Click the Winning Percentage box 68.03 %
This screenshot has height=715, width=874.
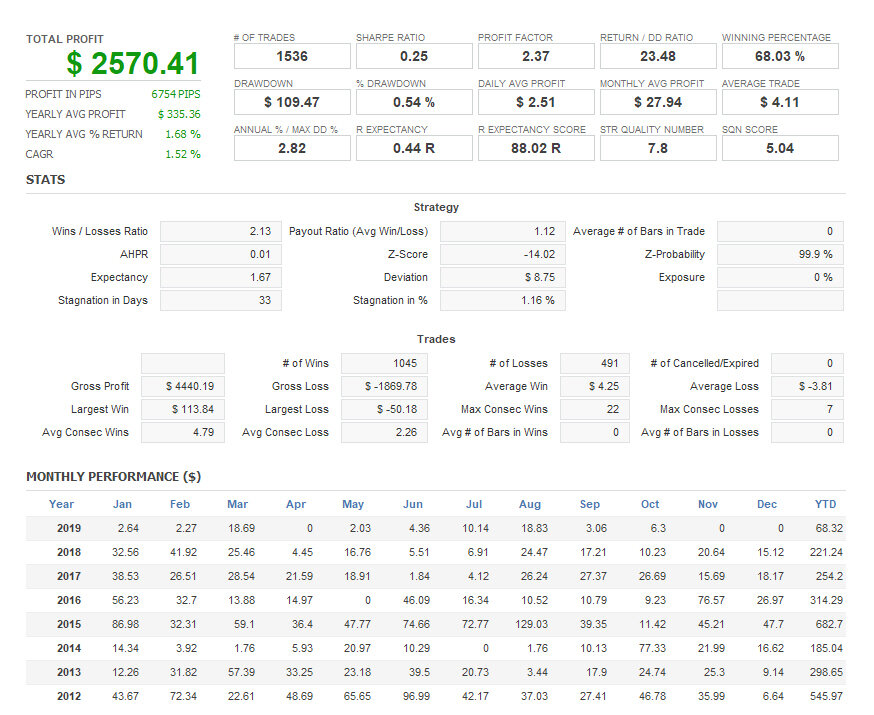(x=780, y=56)
